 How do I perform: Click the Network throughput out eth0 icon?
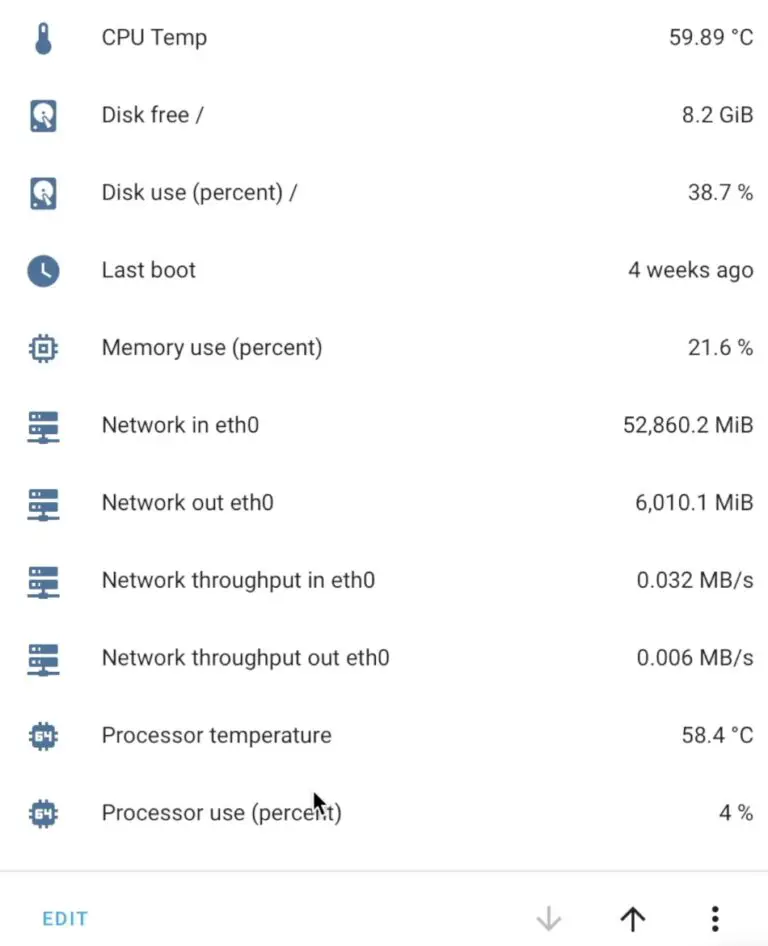pos(42,658)
